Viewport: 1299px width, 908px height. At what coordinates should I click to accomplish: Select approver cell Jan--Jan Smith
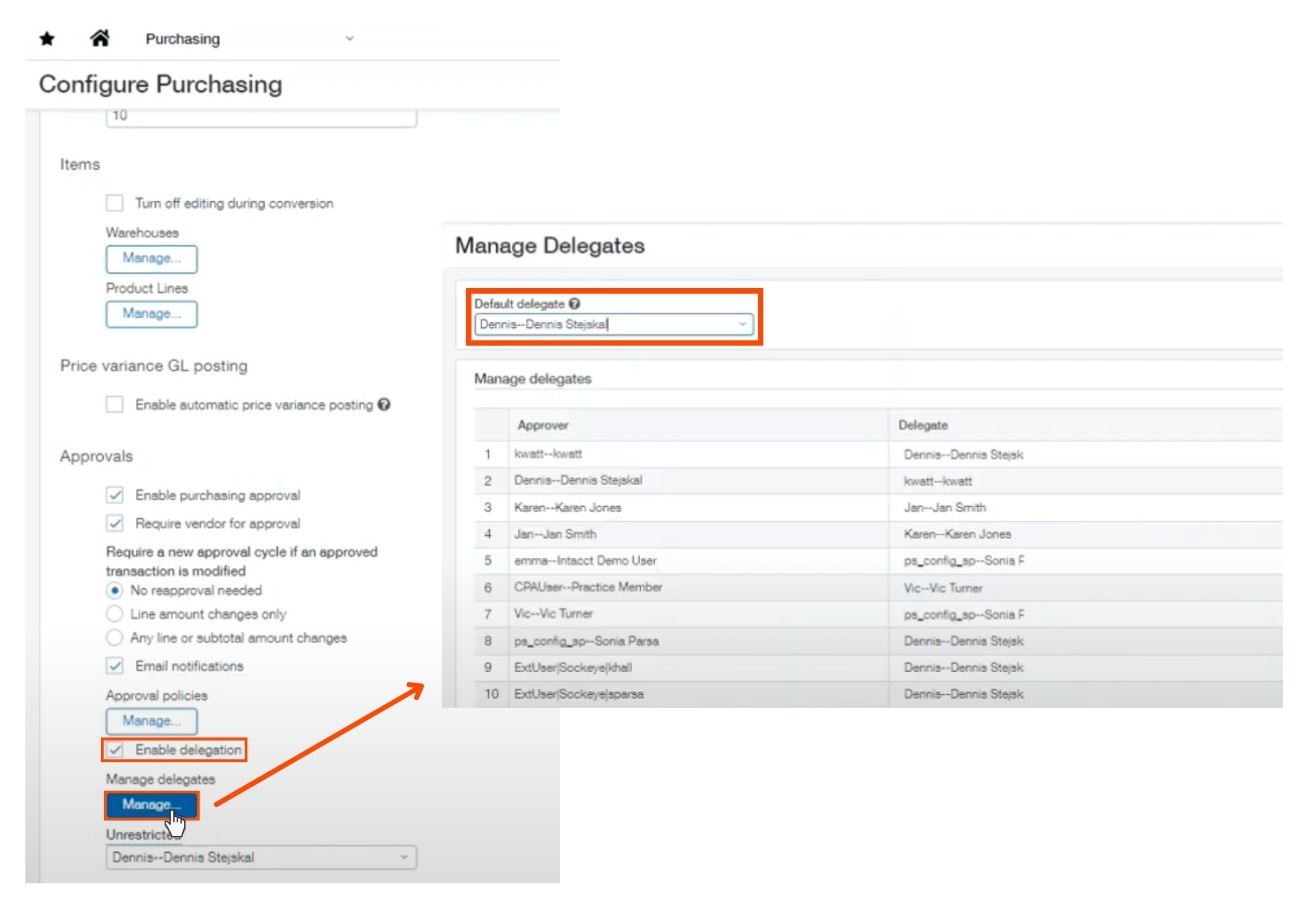698,534
